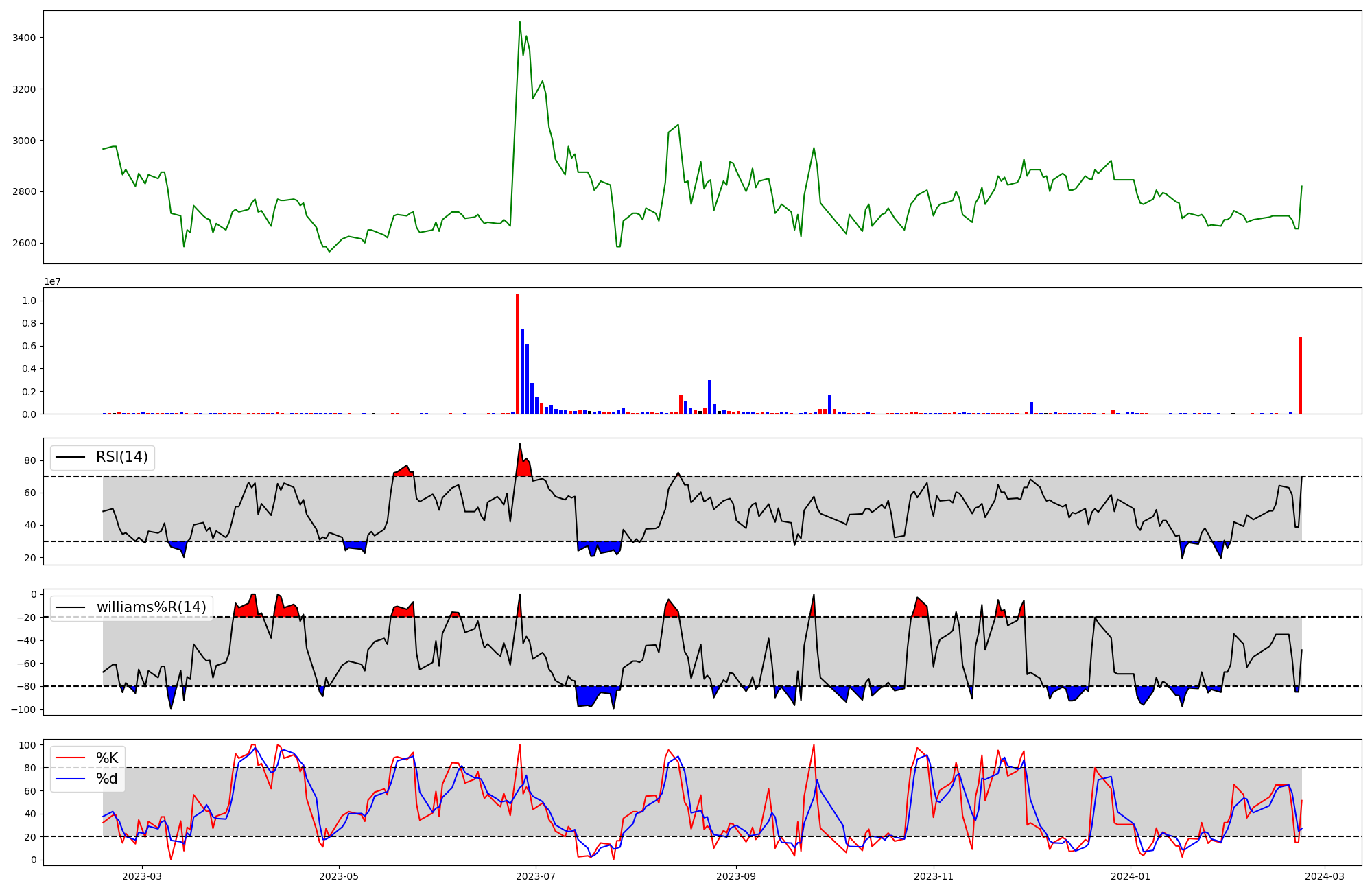Image resolution: width=1372 pixels, height=892 pixels.
Task: Click the 1e7 volume scale label
Action: 52,281
